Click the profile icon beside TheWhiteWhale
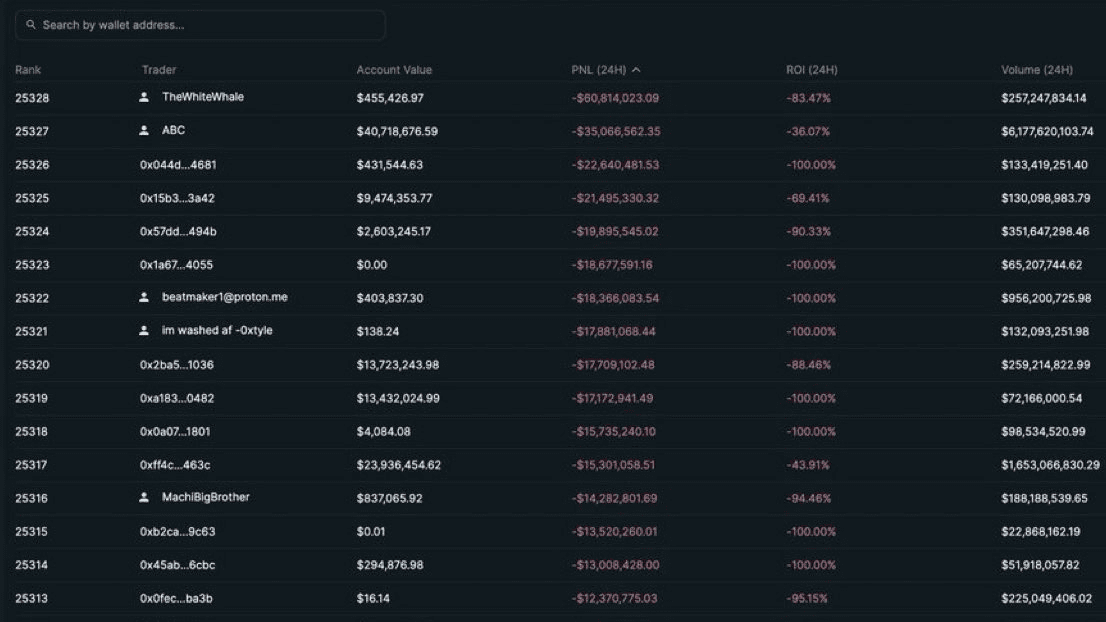Screen dimensions: 1106x622 point(144,97)
